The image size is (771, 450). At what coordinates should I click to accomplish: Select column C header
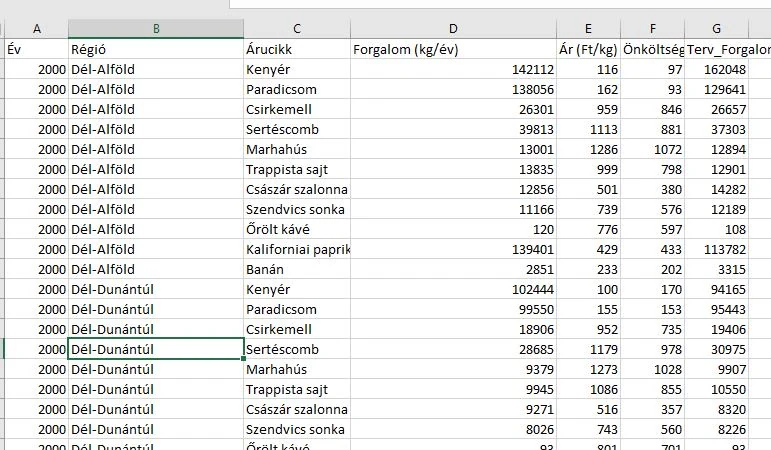(297, 29)
